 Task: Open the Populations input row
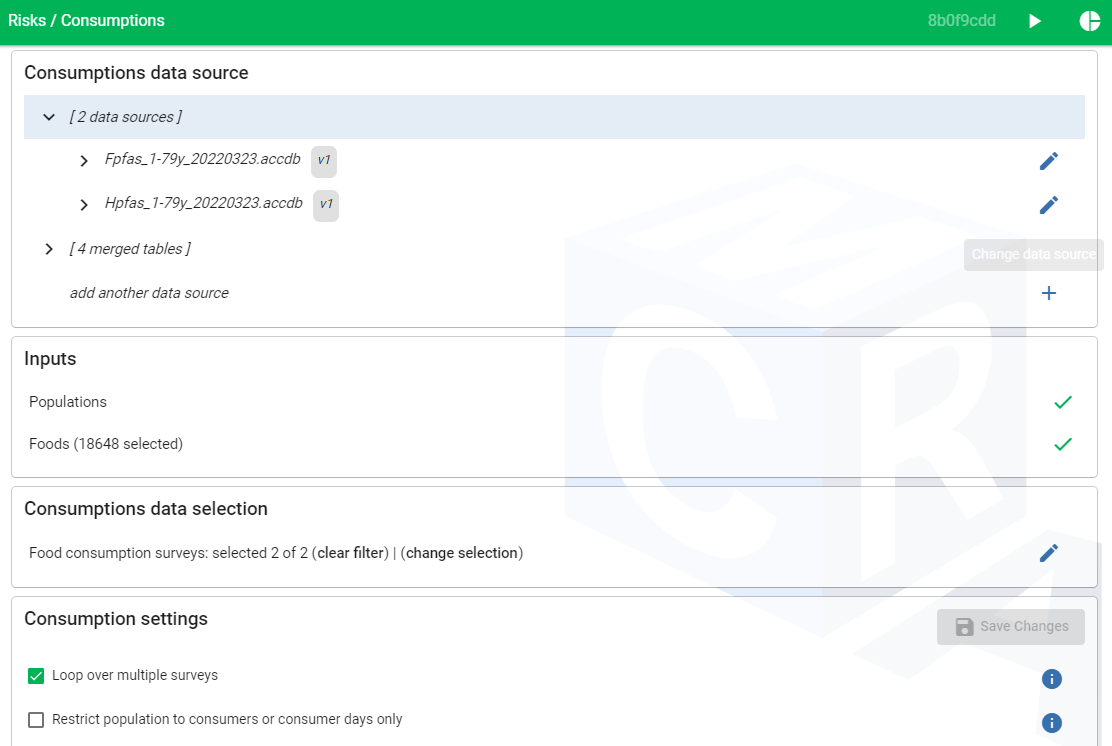(x=68, y=402)
